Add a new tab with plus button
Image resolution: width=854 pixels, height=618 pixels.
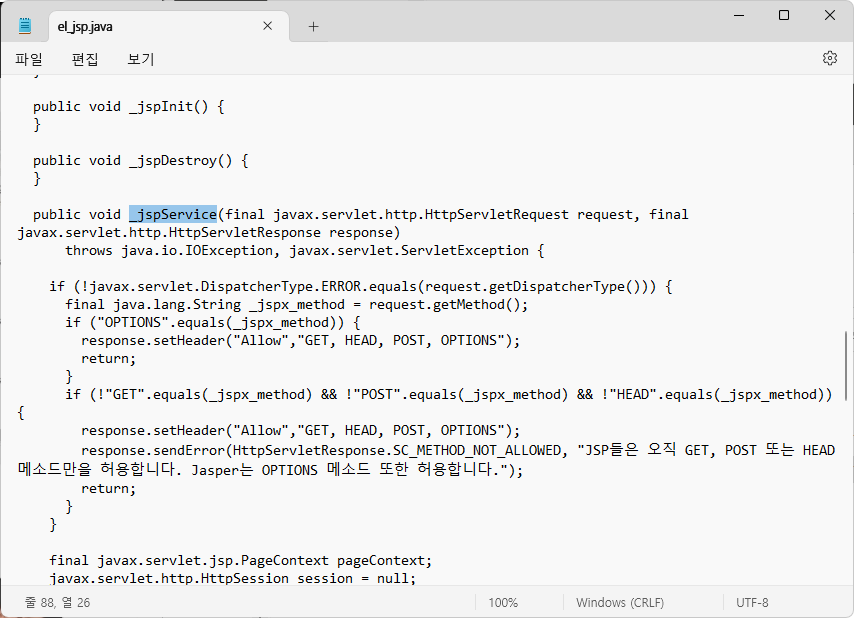click(313, 26)
